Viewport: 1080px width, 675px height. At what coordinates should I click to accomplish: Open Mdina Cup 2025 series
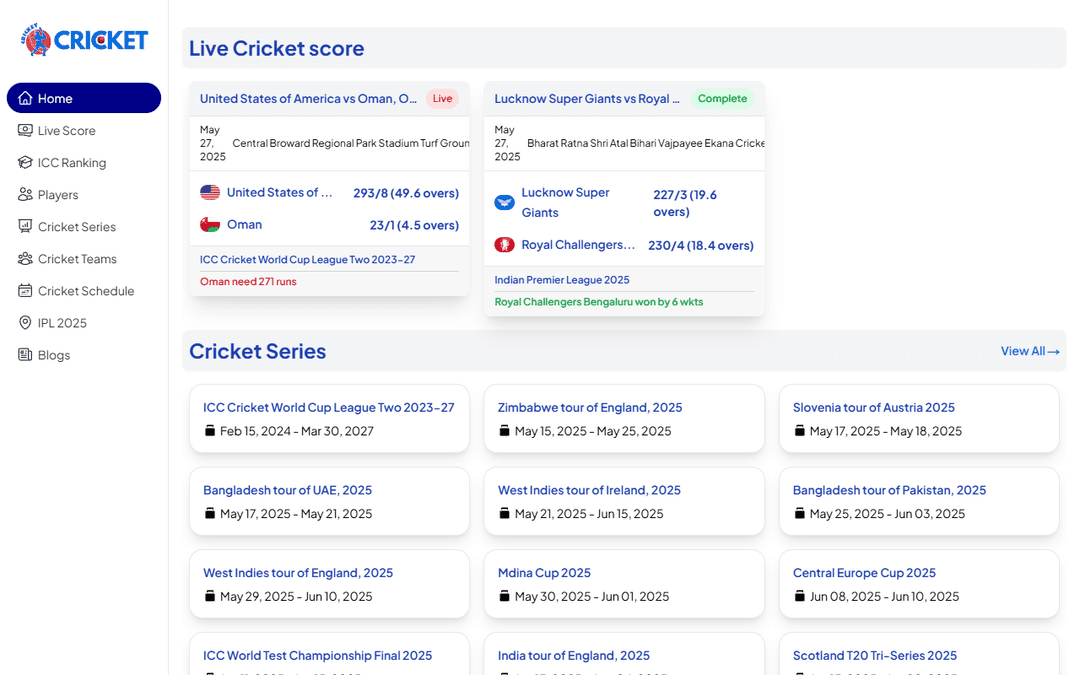tap(544, 572)
